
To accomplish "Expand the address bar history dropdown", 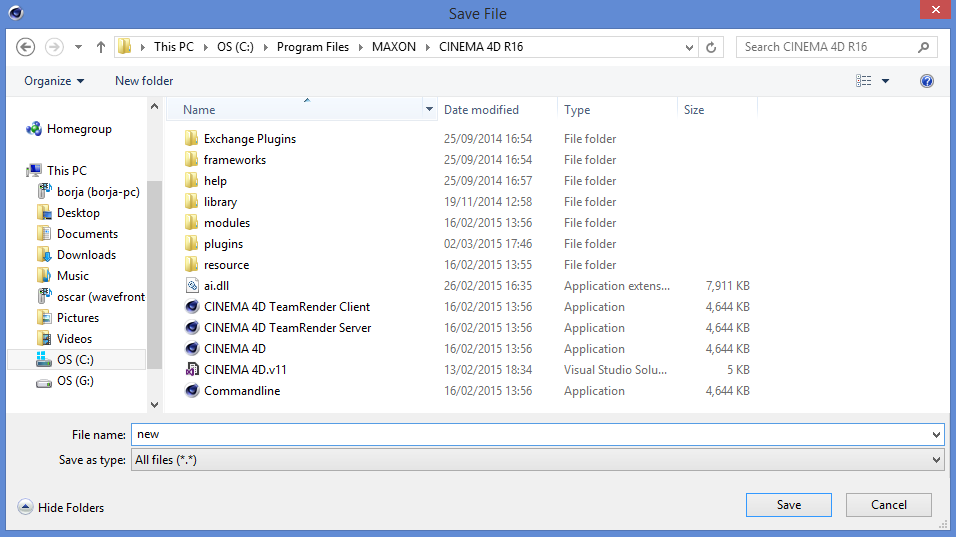I will pos(689,48).
